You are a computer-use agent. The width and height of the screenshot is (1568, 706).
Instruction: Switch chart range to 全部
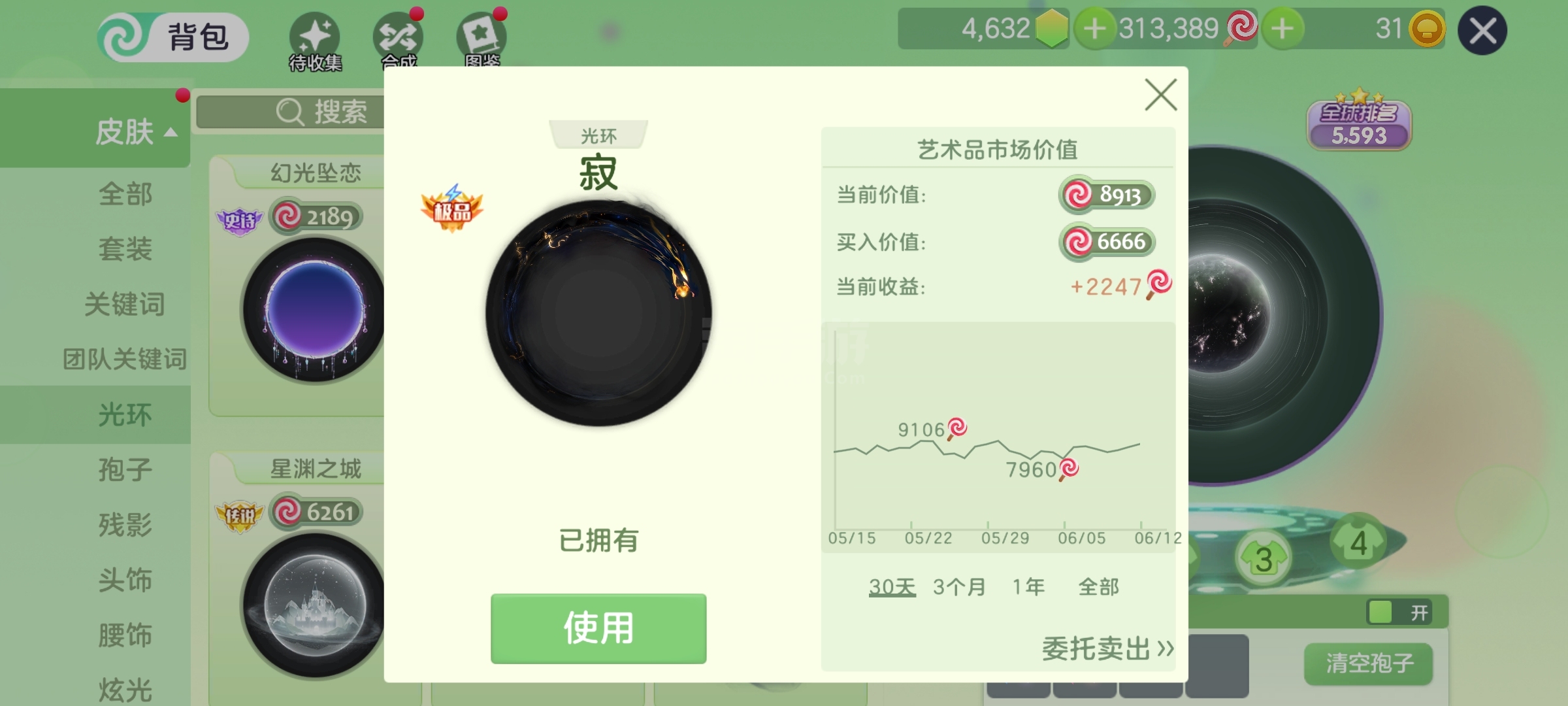tap(1099, 586)
